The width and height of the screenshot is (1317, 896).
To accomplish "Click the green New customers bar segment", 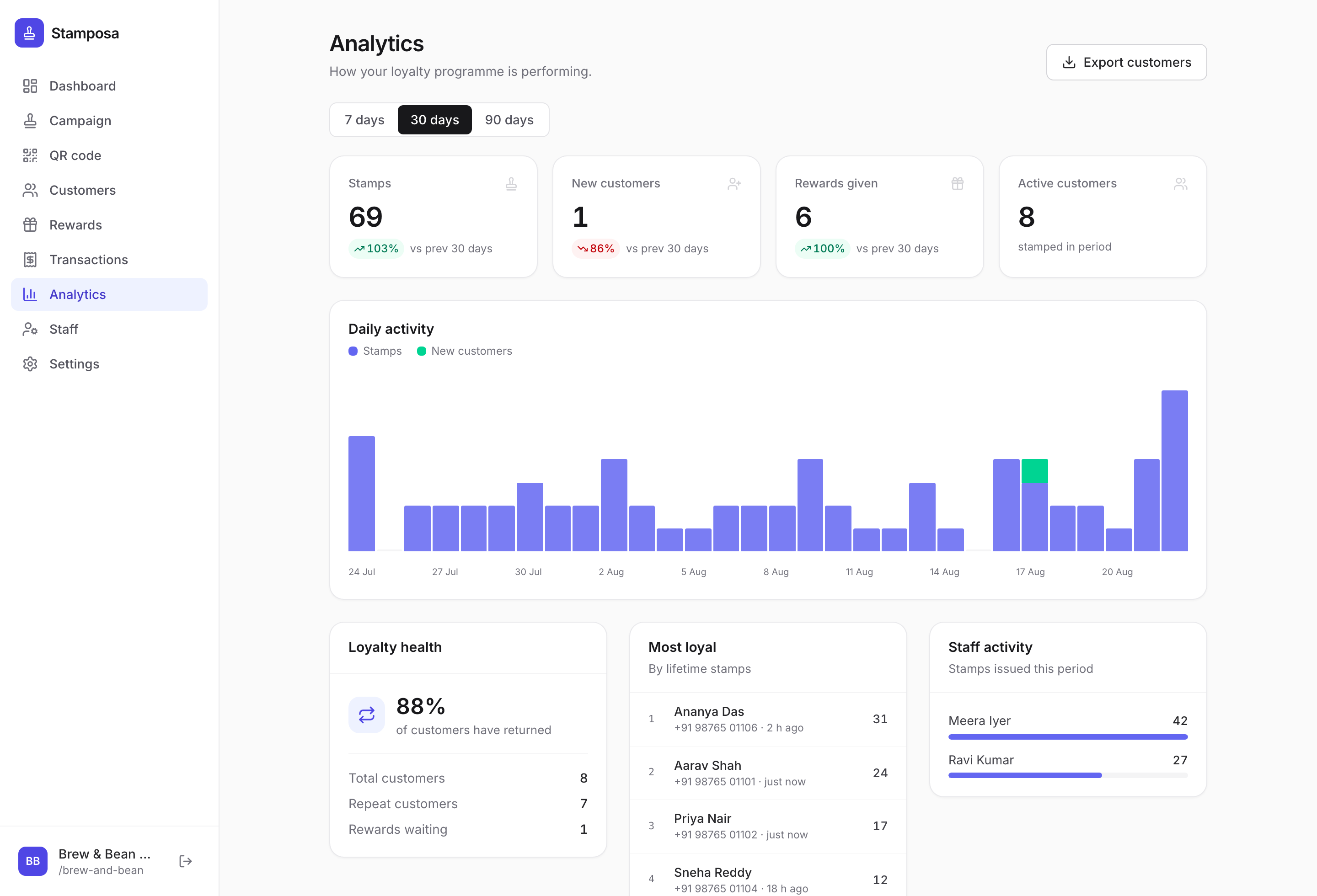I will coord(1034,471).
